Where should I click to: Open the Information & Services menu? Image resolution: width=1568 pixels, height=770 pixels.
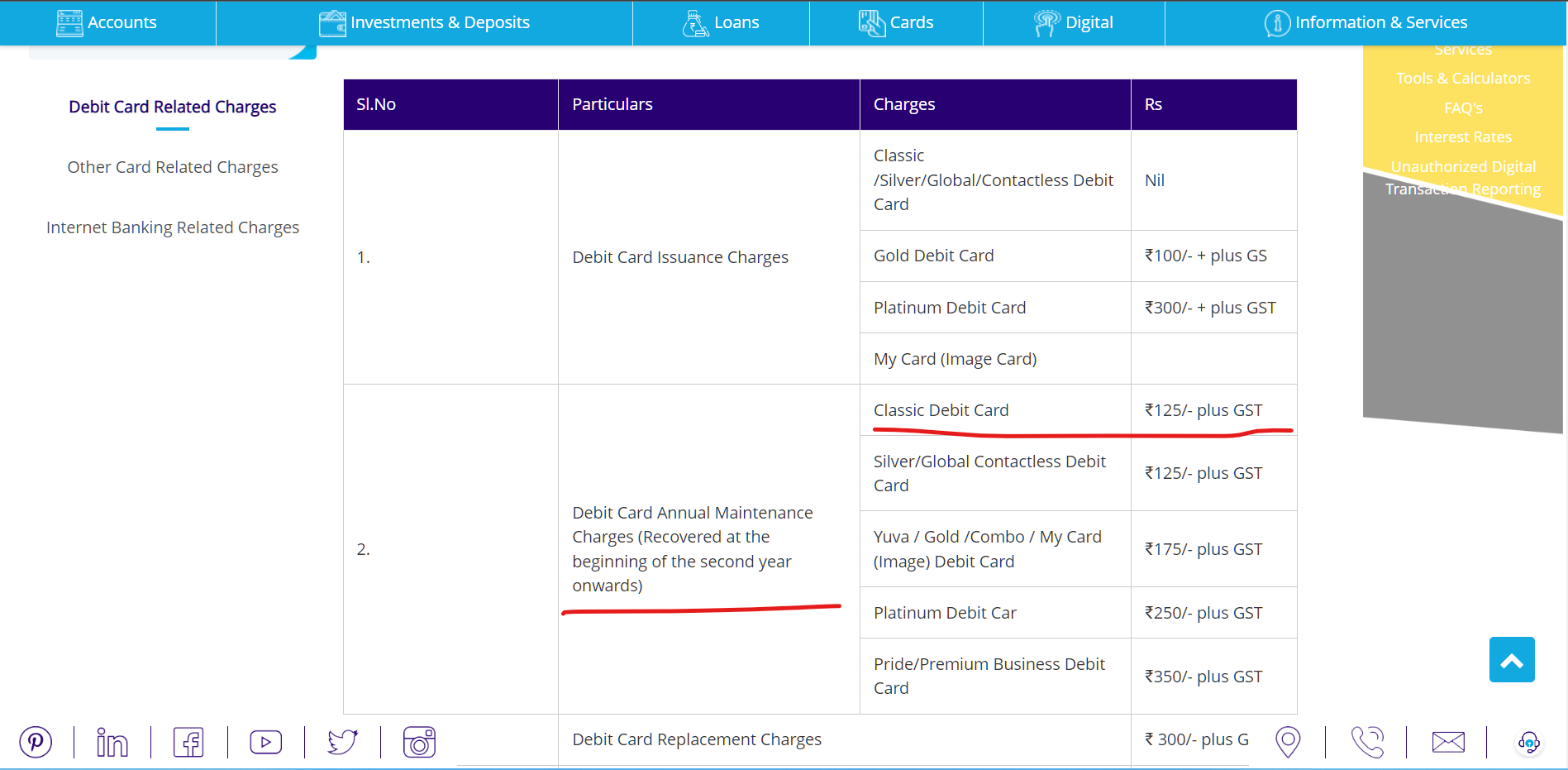pos(1365,22)
